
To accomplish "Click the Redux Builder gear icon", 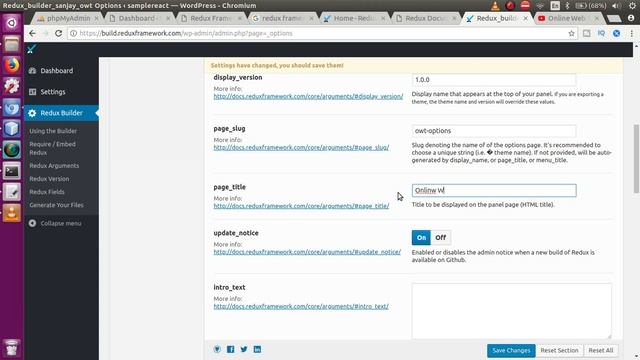I will click(32, 113).
